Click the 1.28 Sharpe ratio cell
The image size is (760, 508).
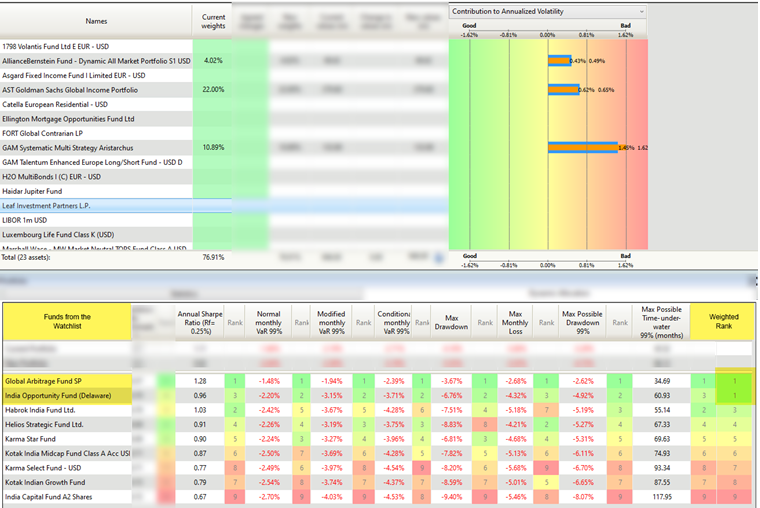[x=200, y=381]
